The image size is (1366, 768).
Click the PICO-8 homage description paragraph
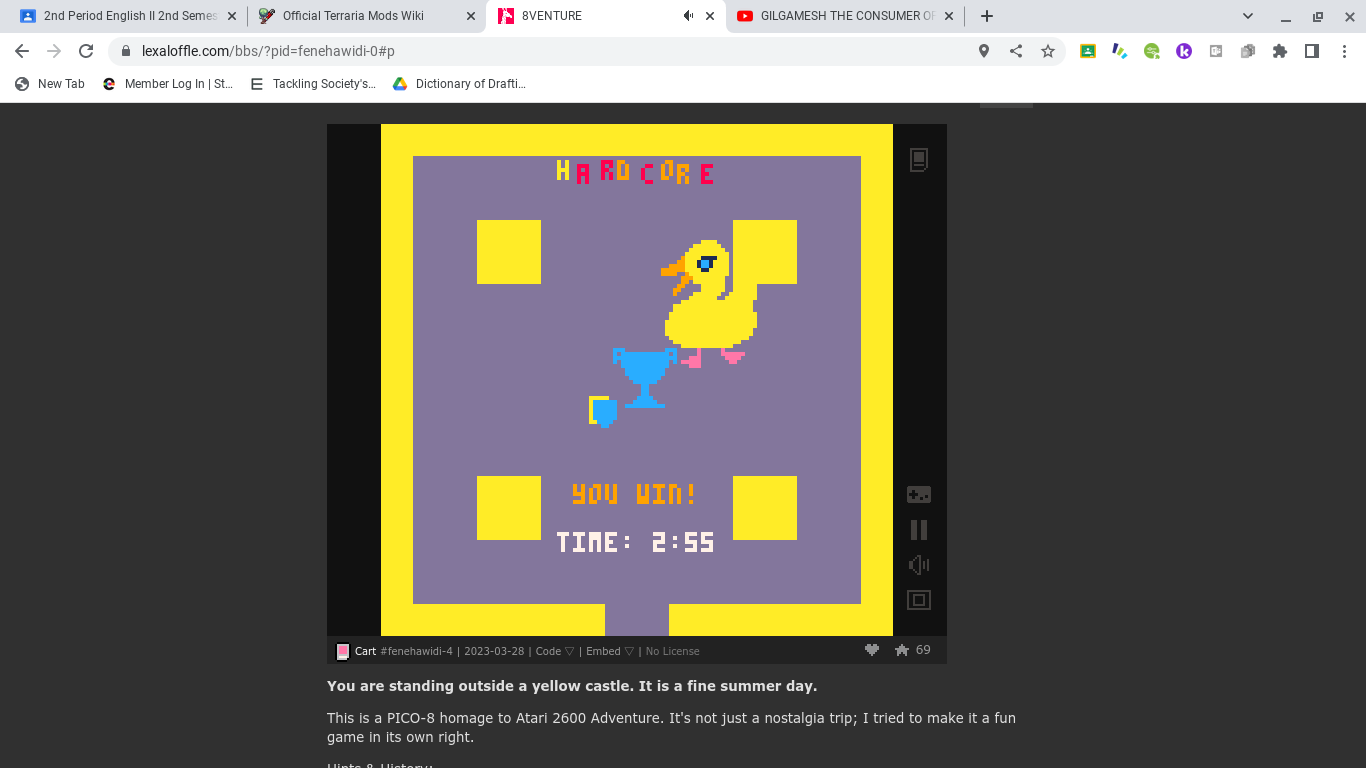pyautogui.click(x=671, y=728)
